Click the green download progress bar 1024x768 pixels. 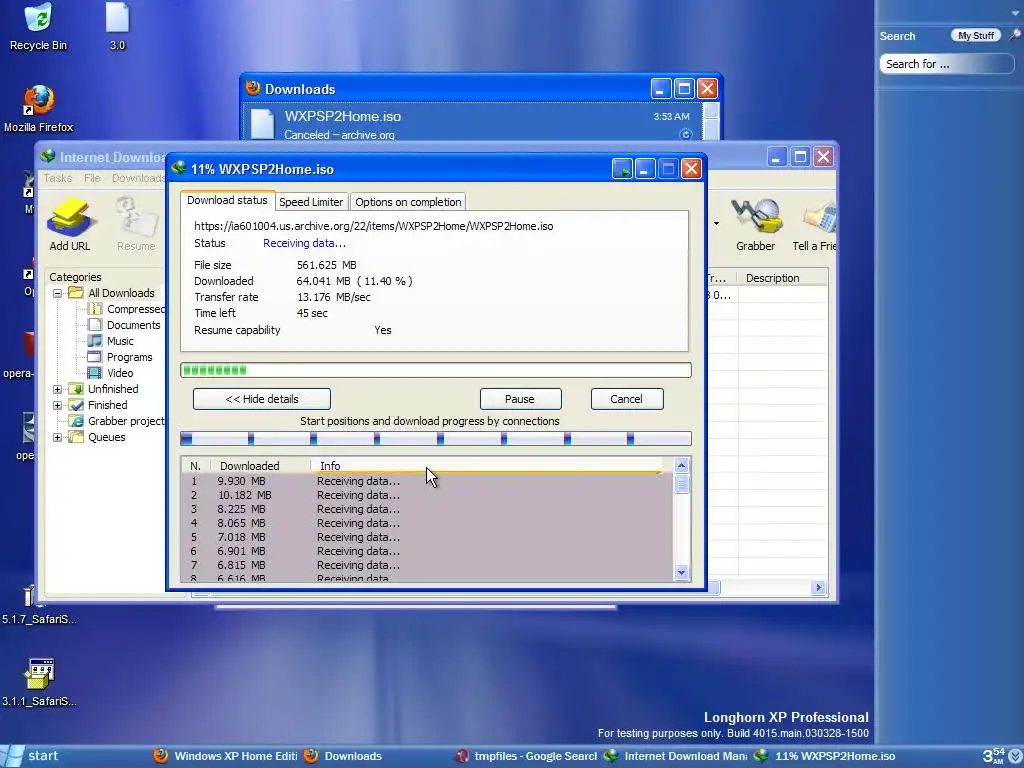pos(436,370)
